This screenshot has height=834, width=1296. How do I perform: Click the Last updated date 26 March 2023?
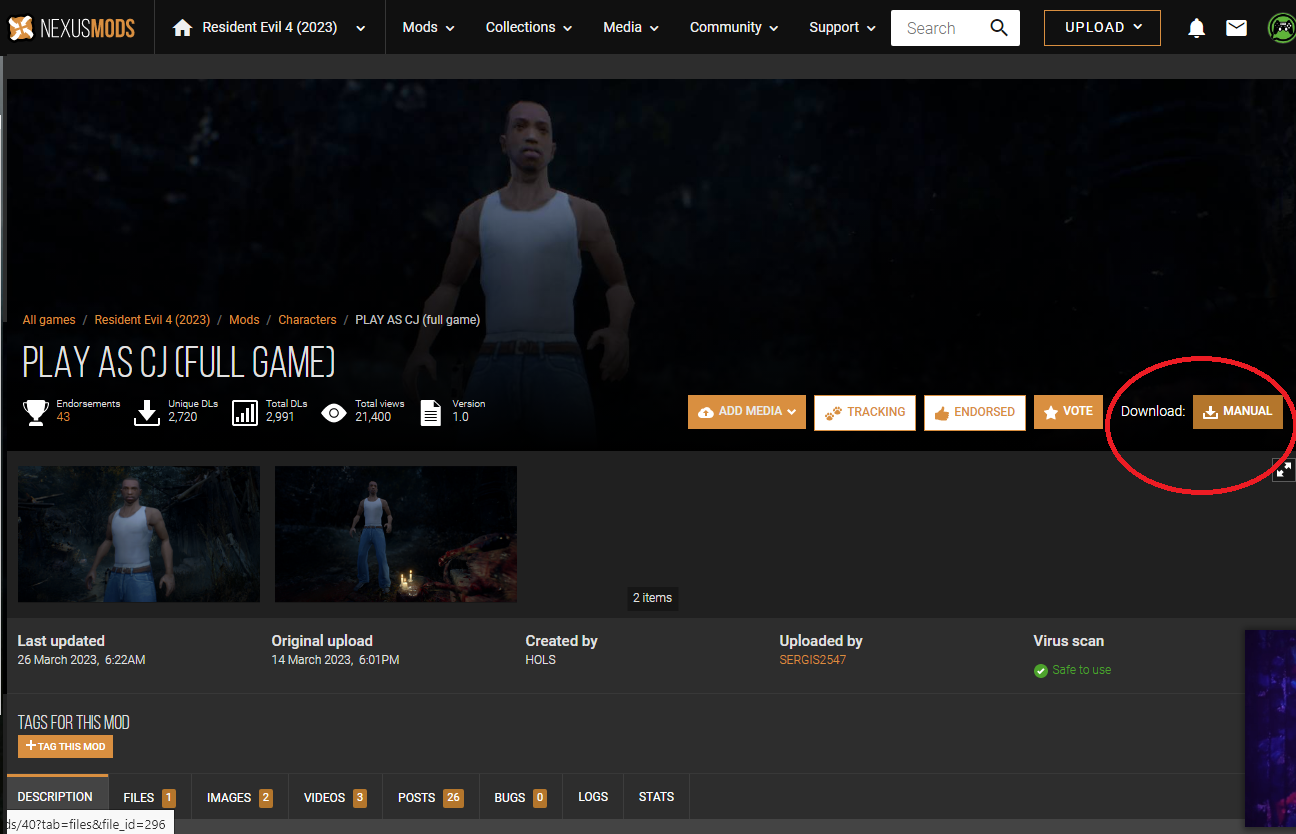(x=81, y=660)
